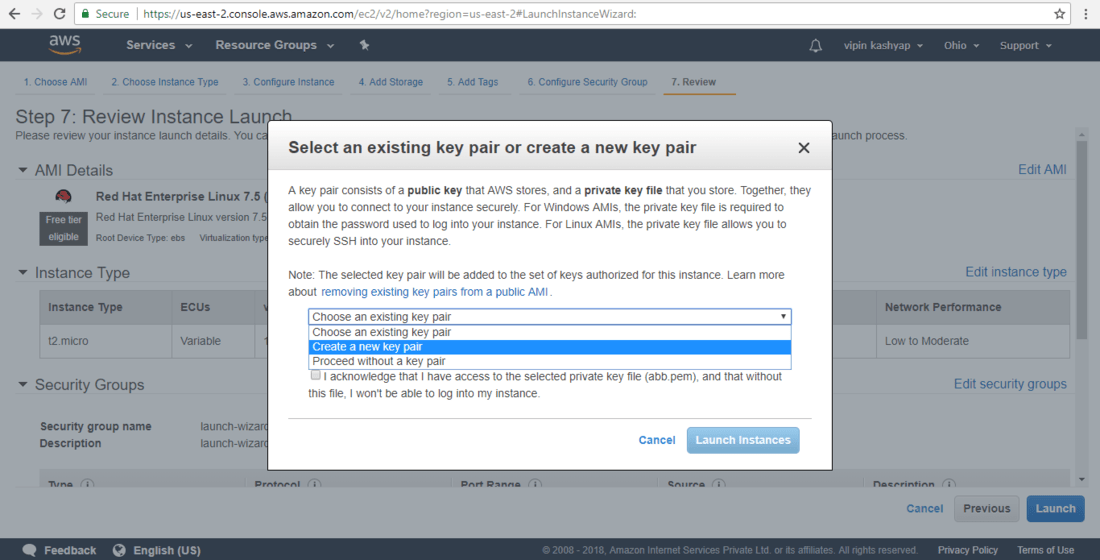Viewport: 1100px width, 560px height.
Task: Bookmark this page with star icon
Action: click(x=1059, y=14)
